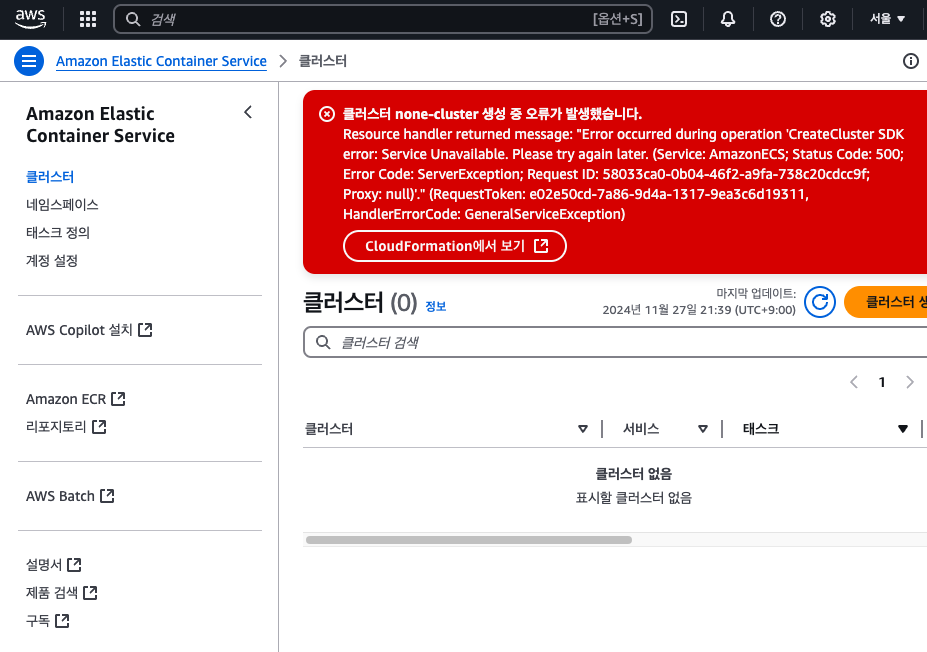Focus the 클러스터 검색 filter field
Screen dimensions: 927x652
[x=615, y=342]
